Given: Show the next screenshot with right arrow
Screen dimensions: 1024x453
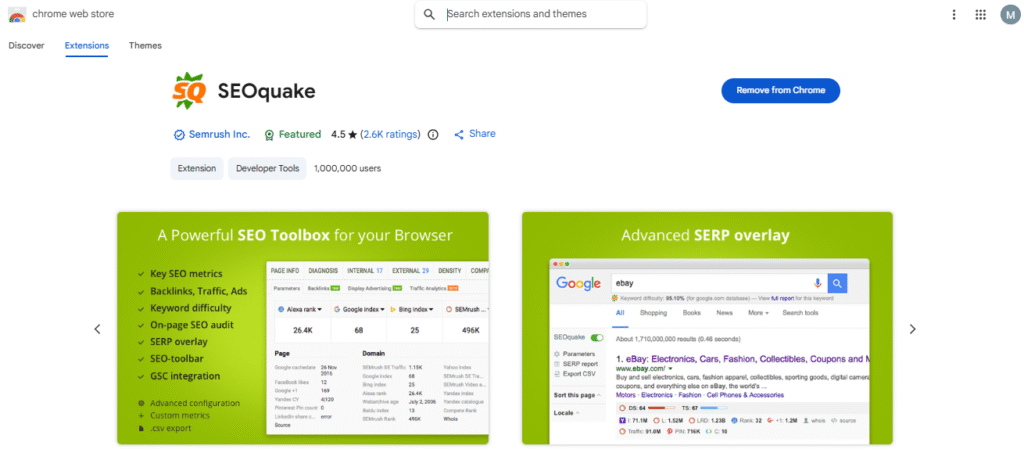Looking at the screenshot, I should pos(912,329).
